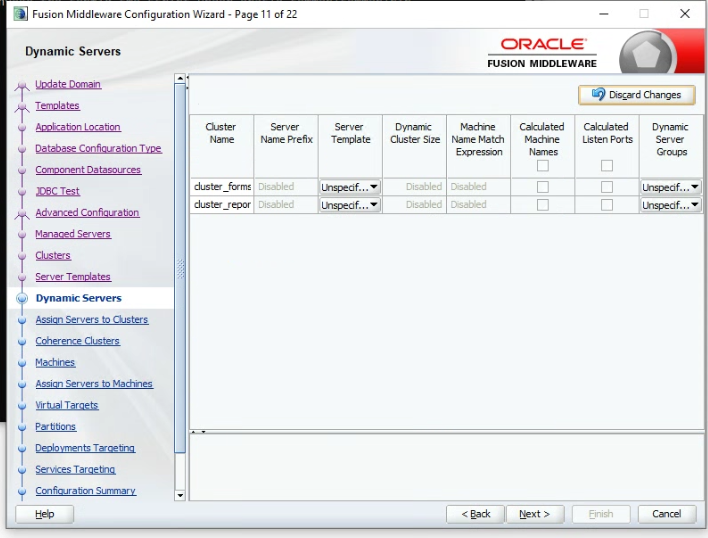Click the Cancel button

(666, 514)
